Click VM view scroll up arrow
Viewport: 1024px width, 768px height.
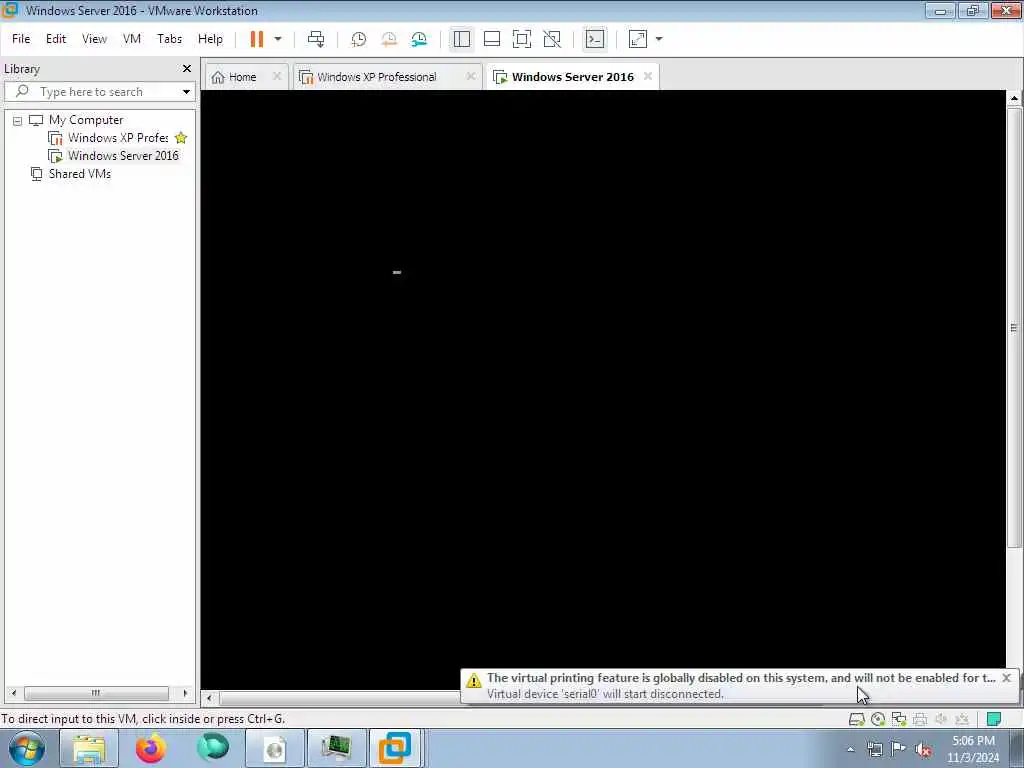coord(1014,98)
